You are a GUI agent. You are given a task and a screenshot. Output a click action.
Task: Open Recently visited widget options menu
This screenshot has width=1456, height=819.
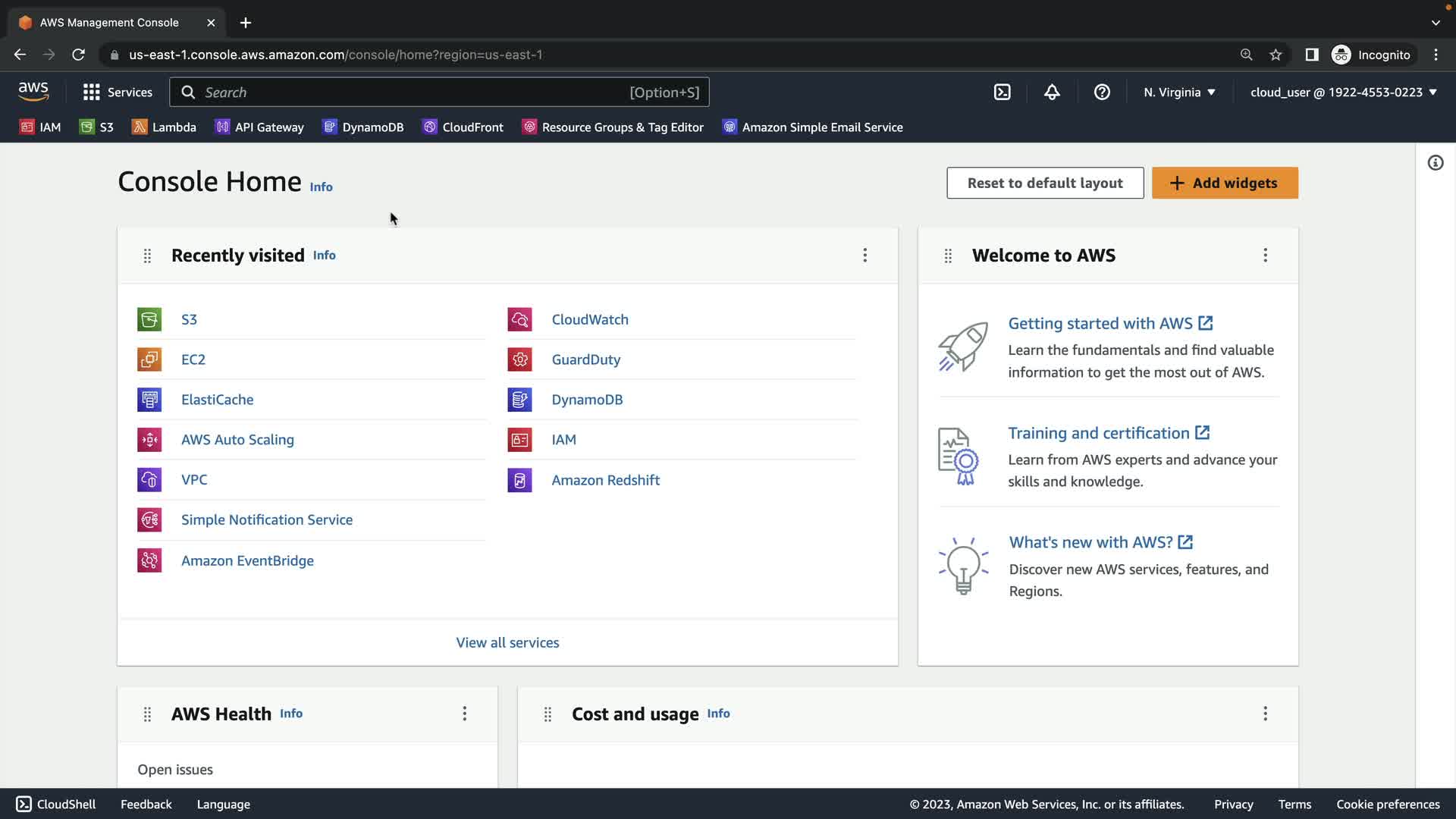click(864, 256)
